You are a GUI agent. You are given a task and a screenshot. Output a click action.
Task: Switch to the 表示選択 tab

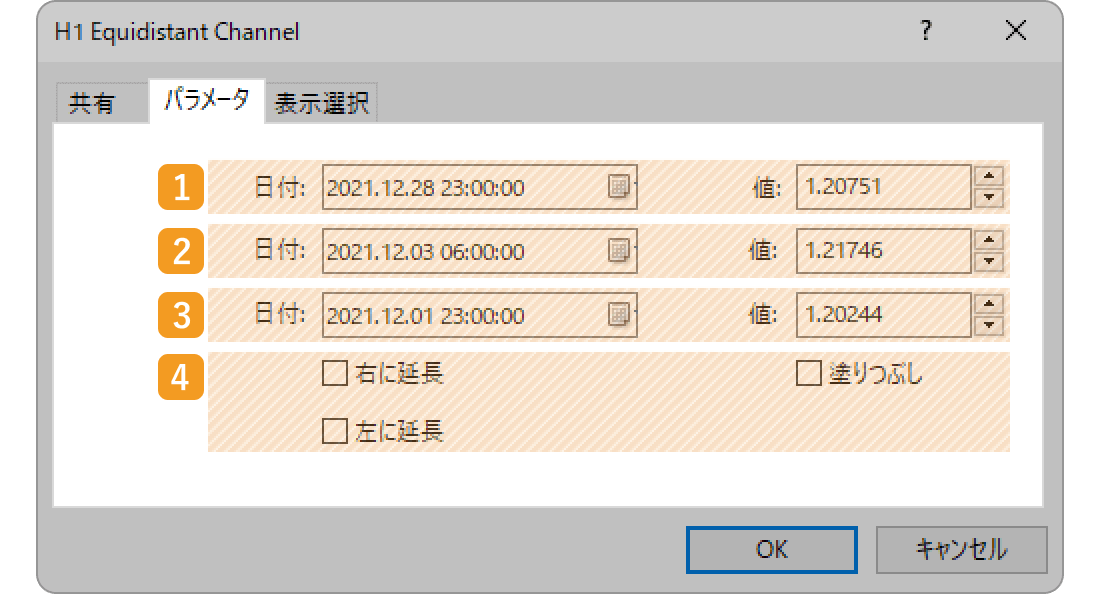[321, 103]
